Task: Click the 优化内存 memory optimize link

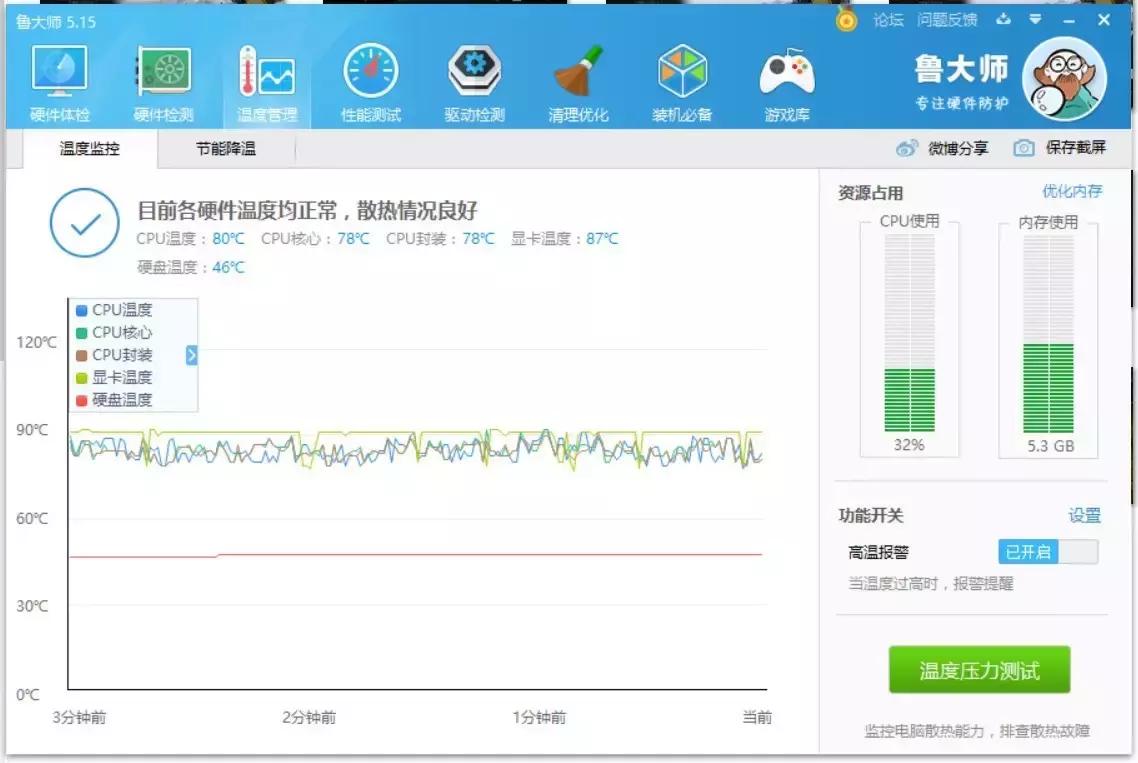Action: point(1072,192)
